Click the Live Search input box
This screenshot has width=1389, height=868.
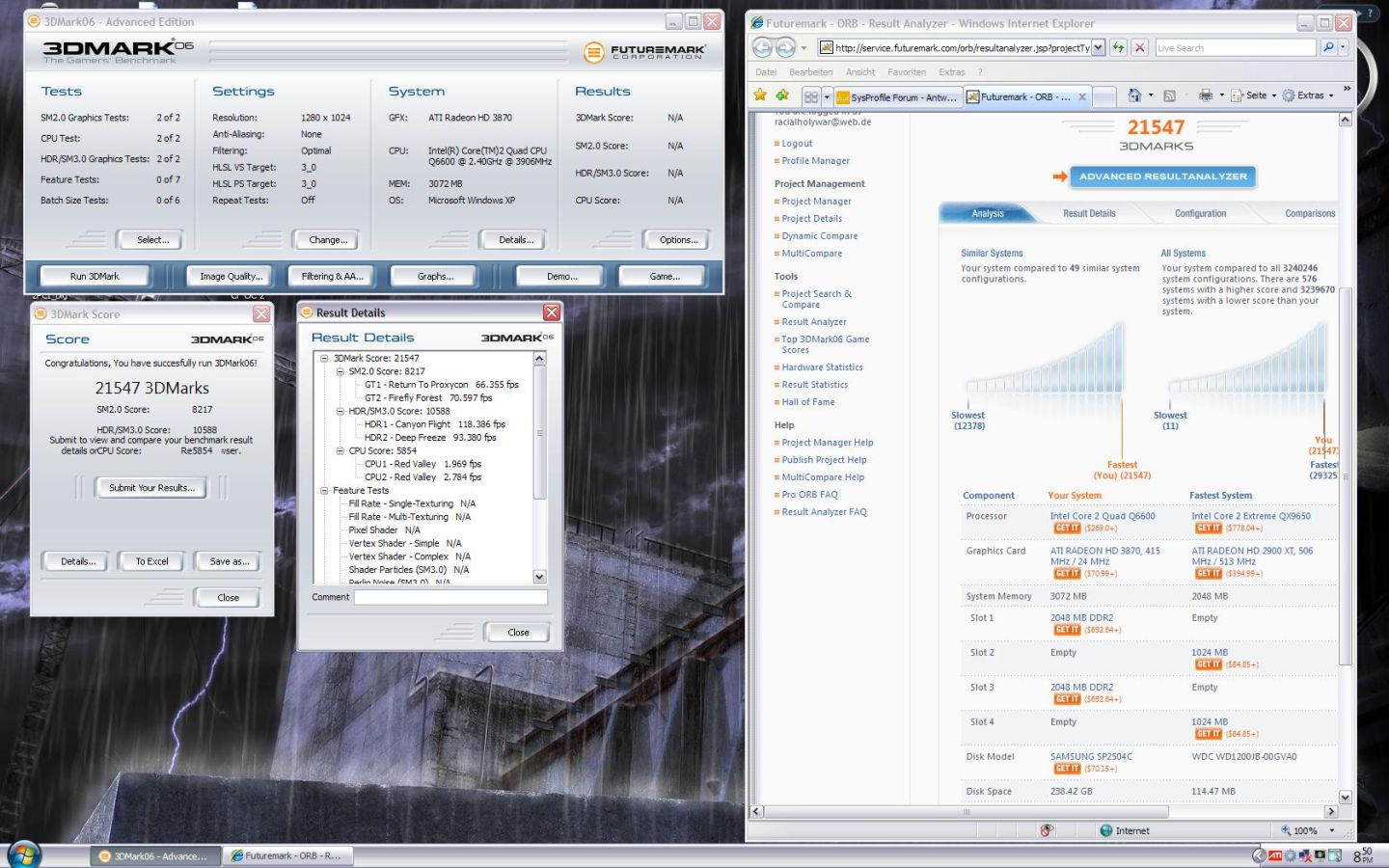point(1235,47)
